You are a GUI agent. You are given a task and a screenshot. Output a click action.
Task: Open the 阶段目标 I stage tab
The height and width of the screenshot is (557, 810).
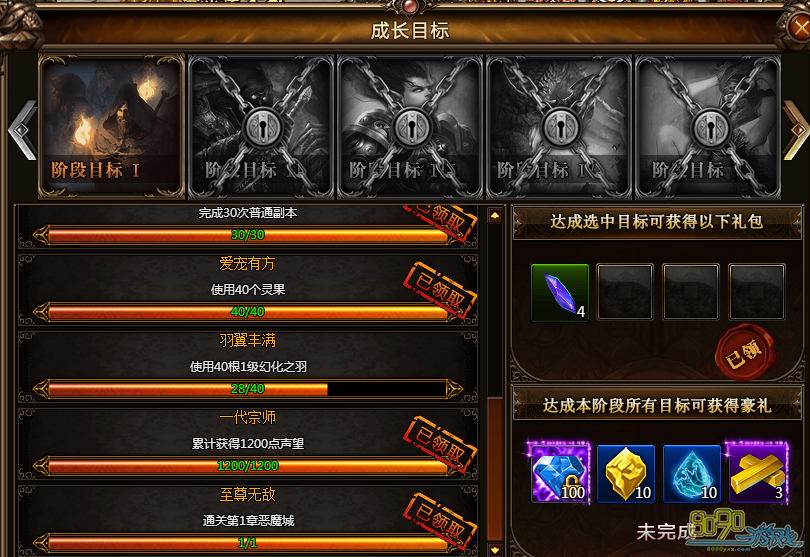point(112,127)
